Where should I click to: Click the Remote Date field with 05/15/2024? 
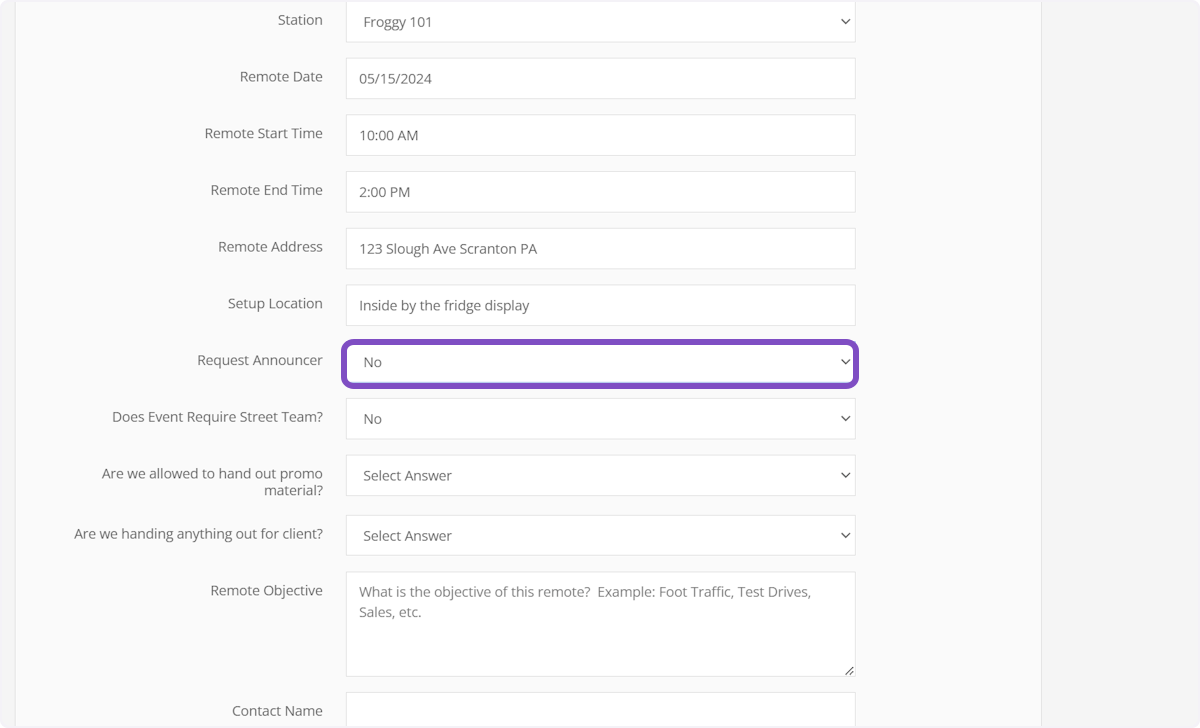click(x=600, y=78)
